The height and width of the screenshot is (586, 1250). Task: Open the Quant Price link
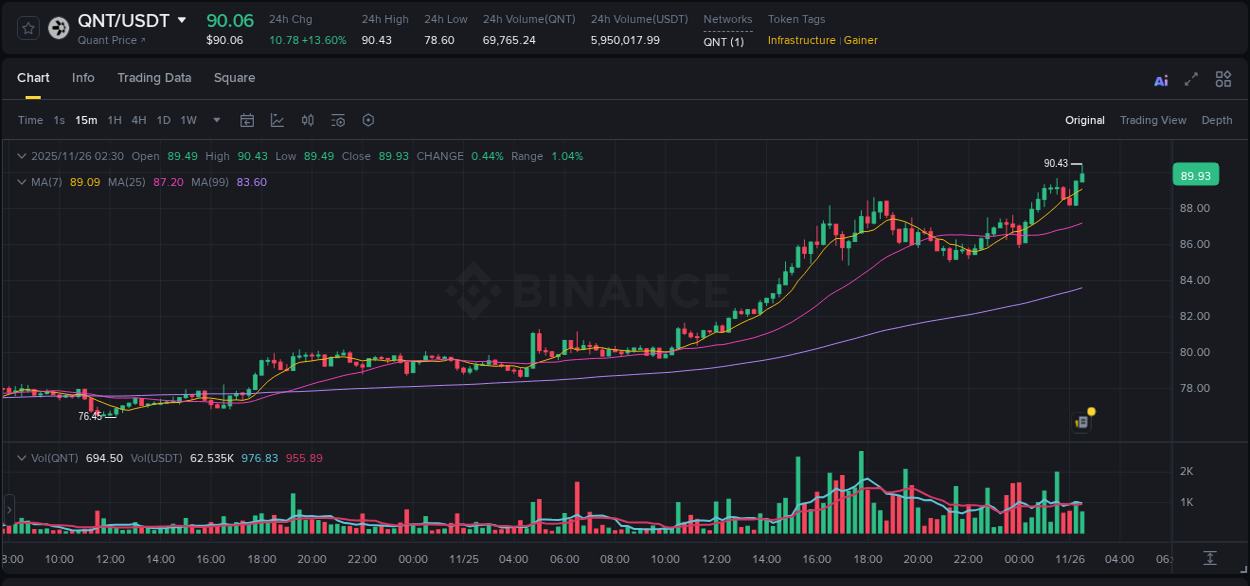(x=108, y=40)
